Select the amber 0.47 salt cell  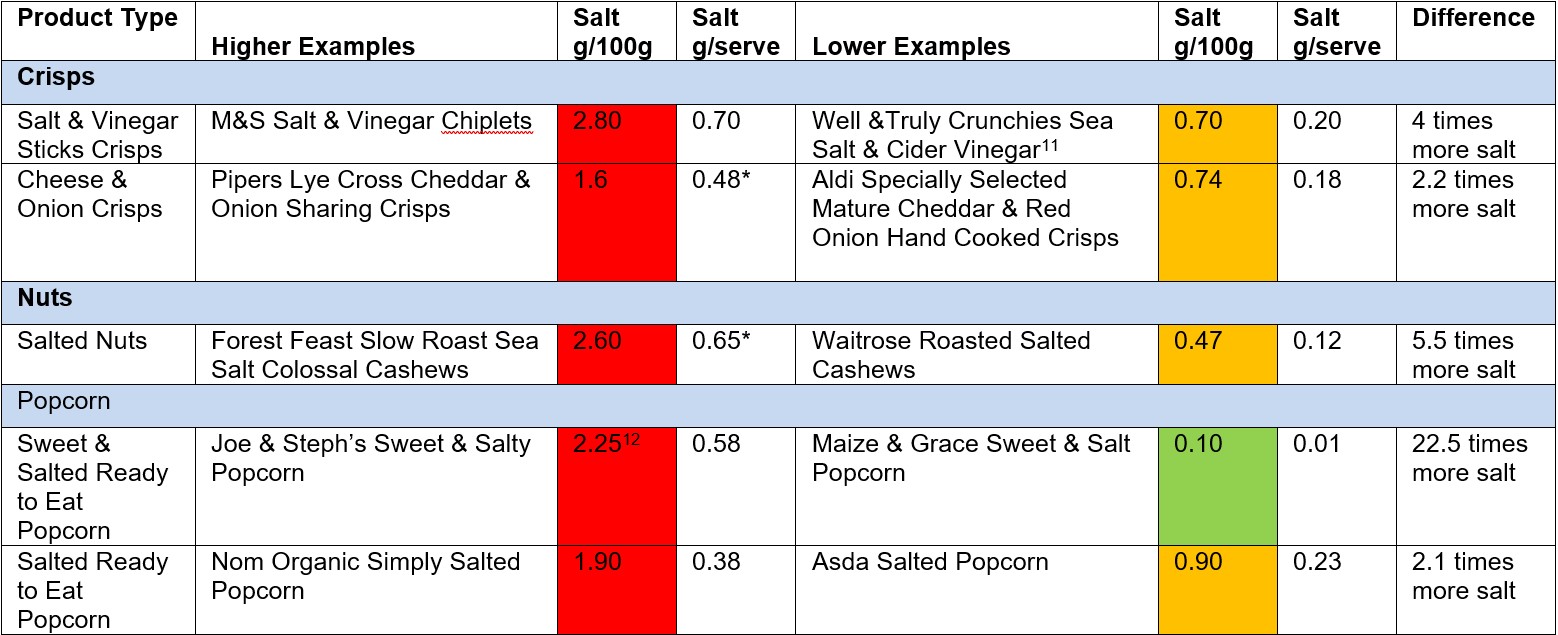pos(1218,354)
